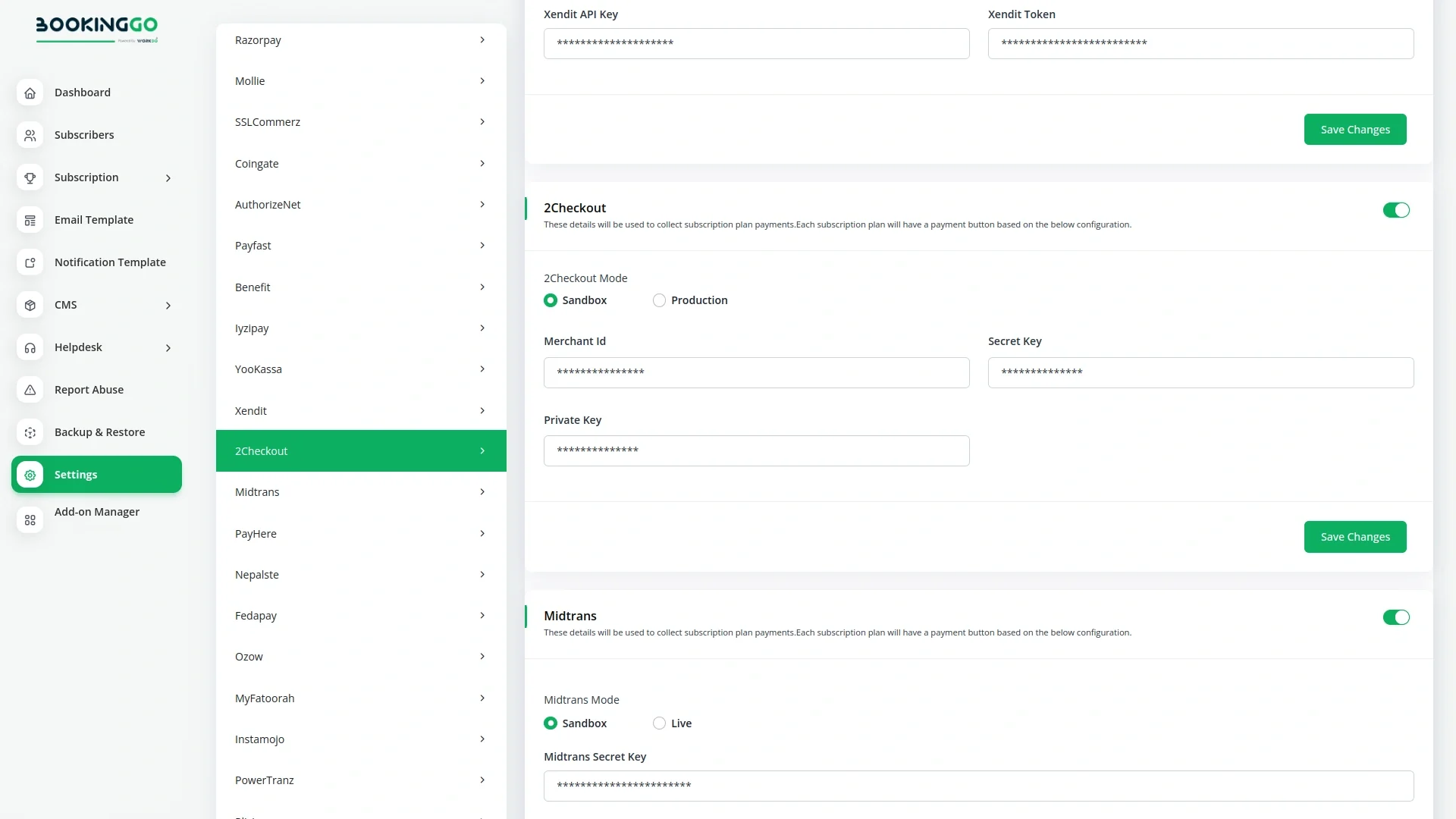Image resolution: width=1456 pixels, height=819 pixels.
Task: Click the Email Template icon
Action: coord(30,220)
